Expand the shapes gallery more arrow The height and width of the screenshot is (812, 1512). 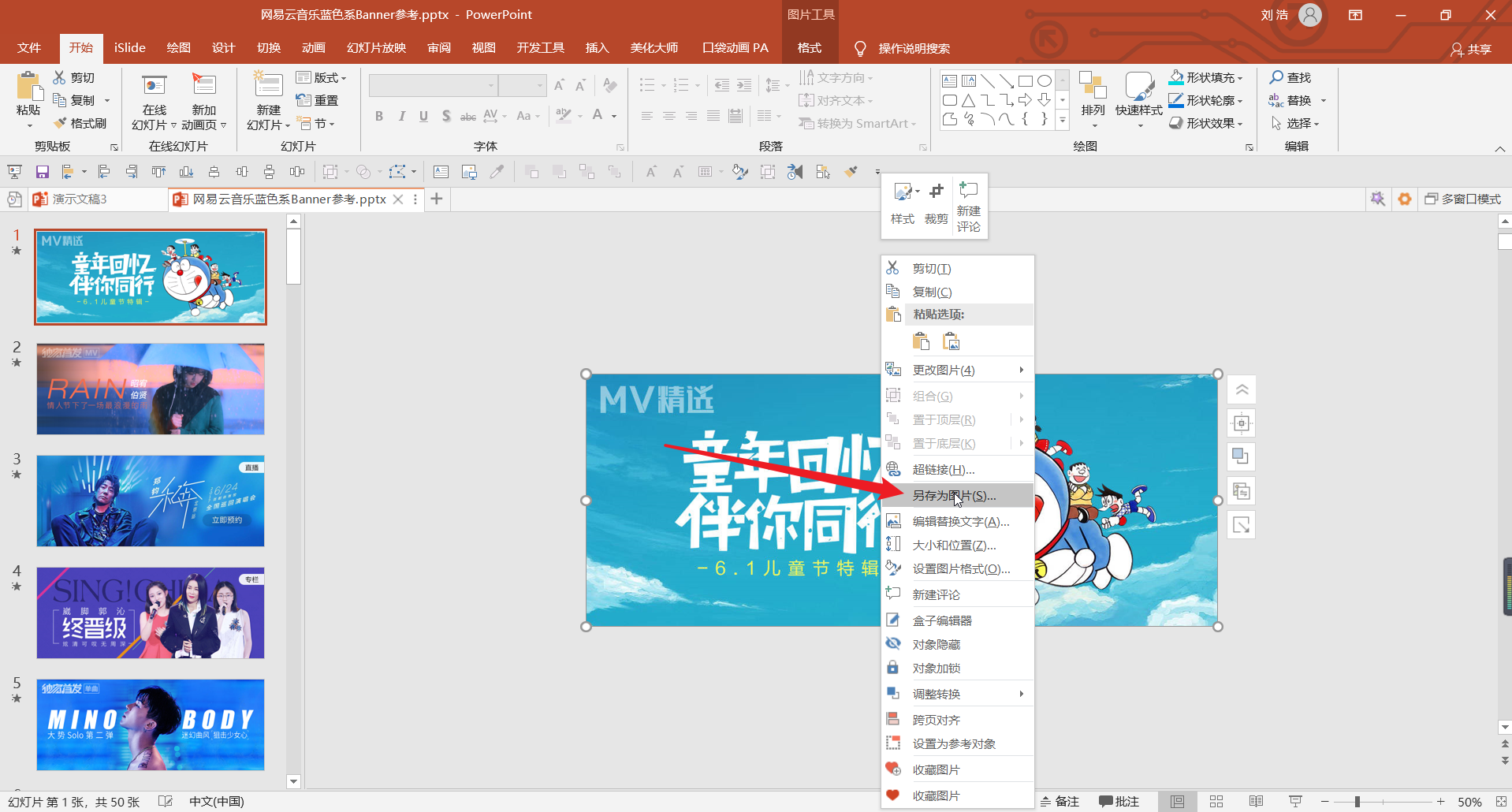(x=1062, y=121)
